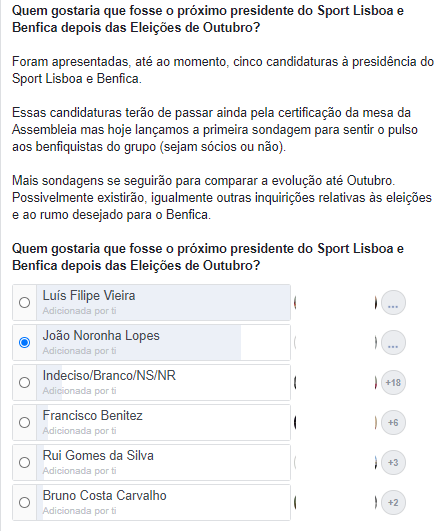This screenshot has width=445, height=531.
Task: Choose Indeciso/Branco/NS/NR radio option
Action: (x=24, y=382)
